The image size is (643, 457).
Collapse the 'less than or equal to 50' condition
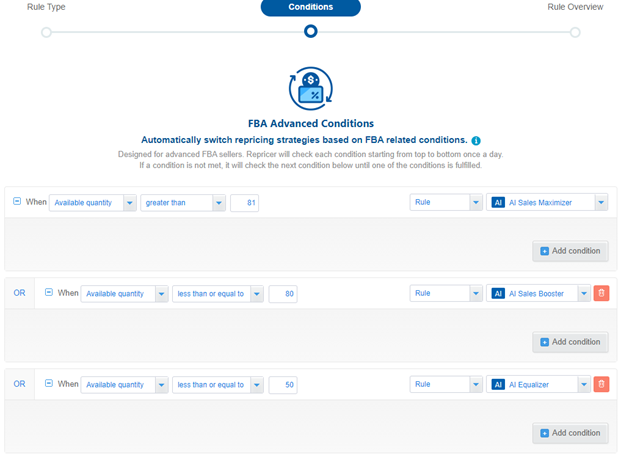49,383
